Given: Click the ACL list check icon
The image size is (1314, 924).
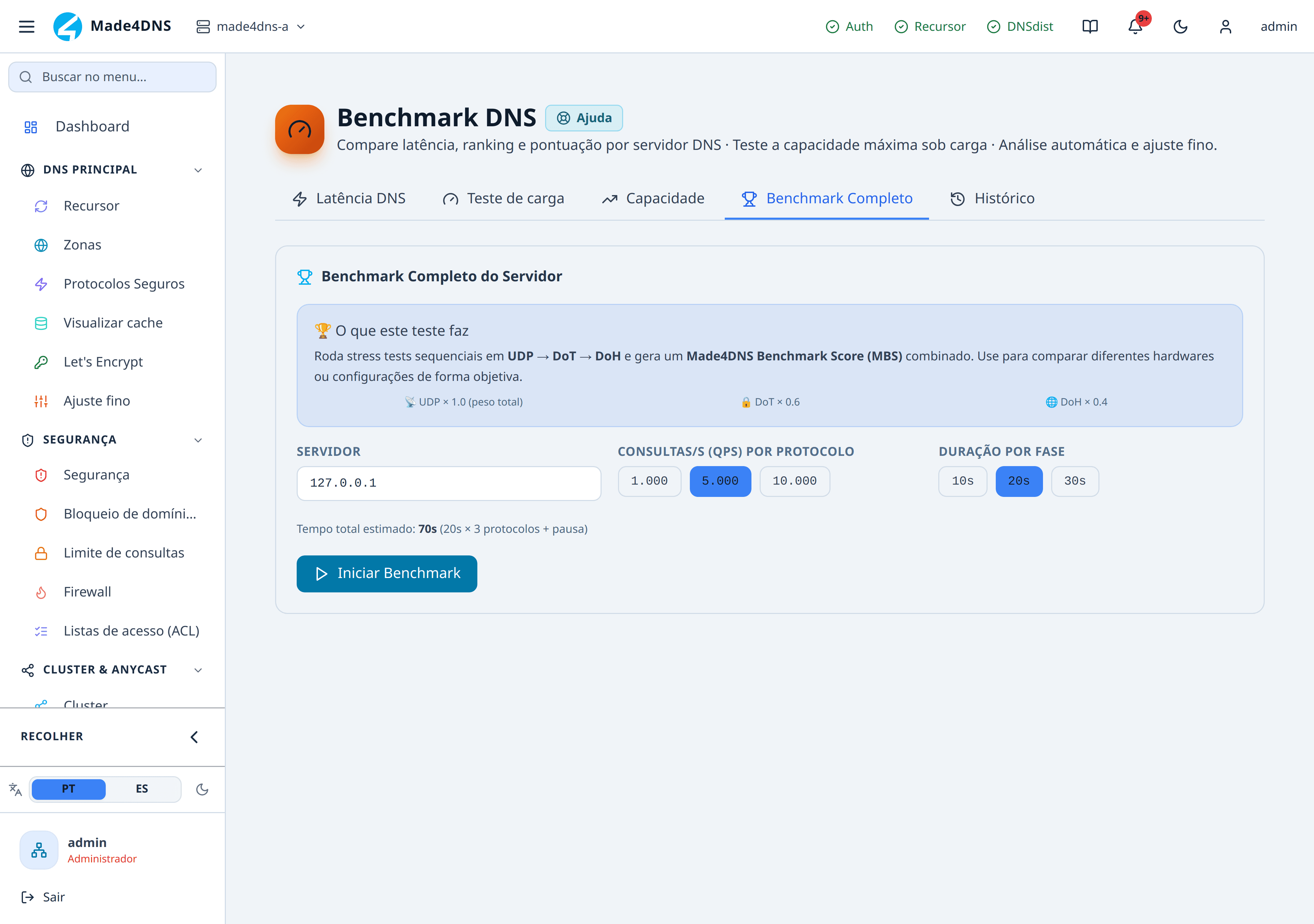Looking at the screenshot, I should click(41, 631).
